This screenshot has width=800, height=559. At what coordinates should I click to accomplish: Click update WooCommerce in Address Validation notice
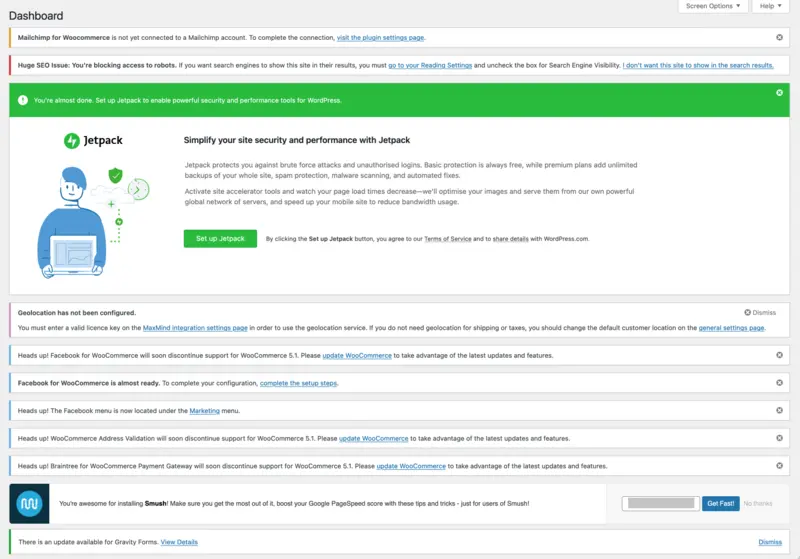coord(373,438)
